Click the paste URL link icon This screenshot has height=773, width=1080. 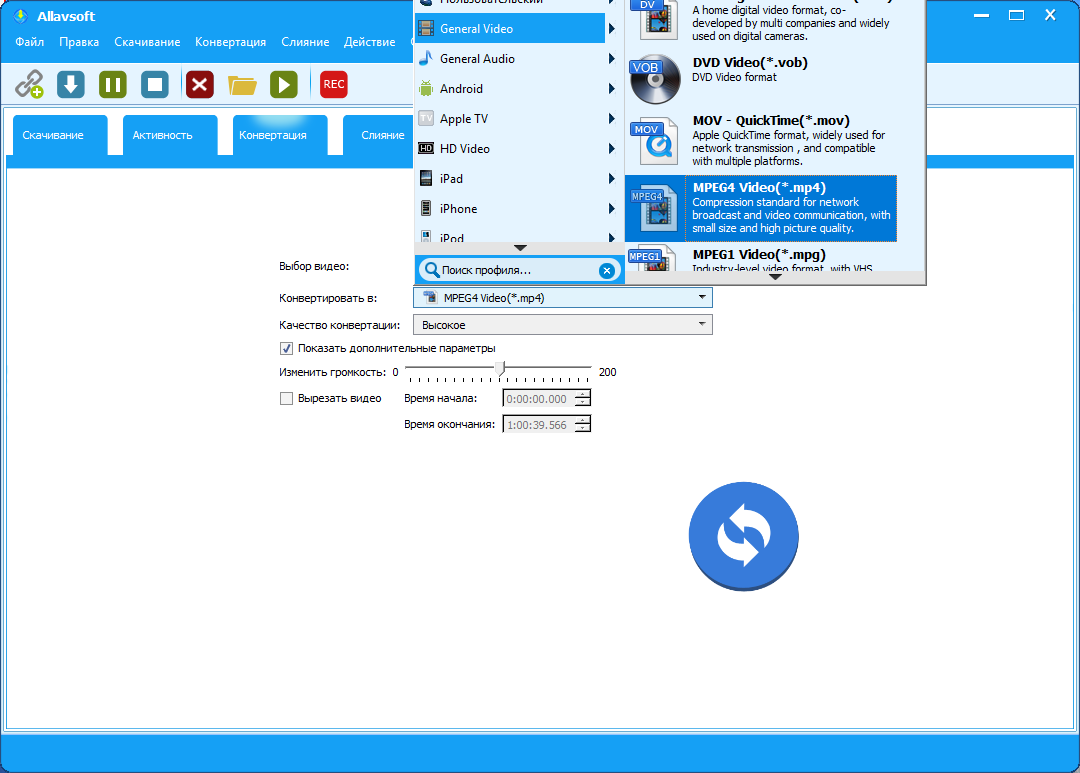(x=30, y=85)
